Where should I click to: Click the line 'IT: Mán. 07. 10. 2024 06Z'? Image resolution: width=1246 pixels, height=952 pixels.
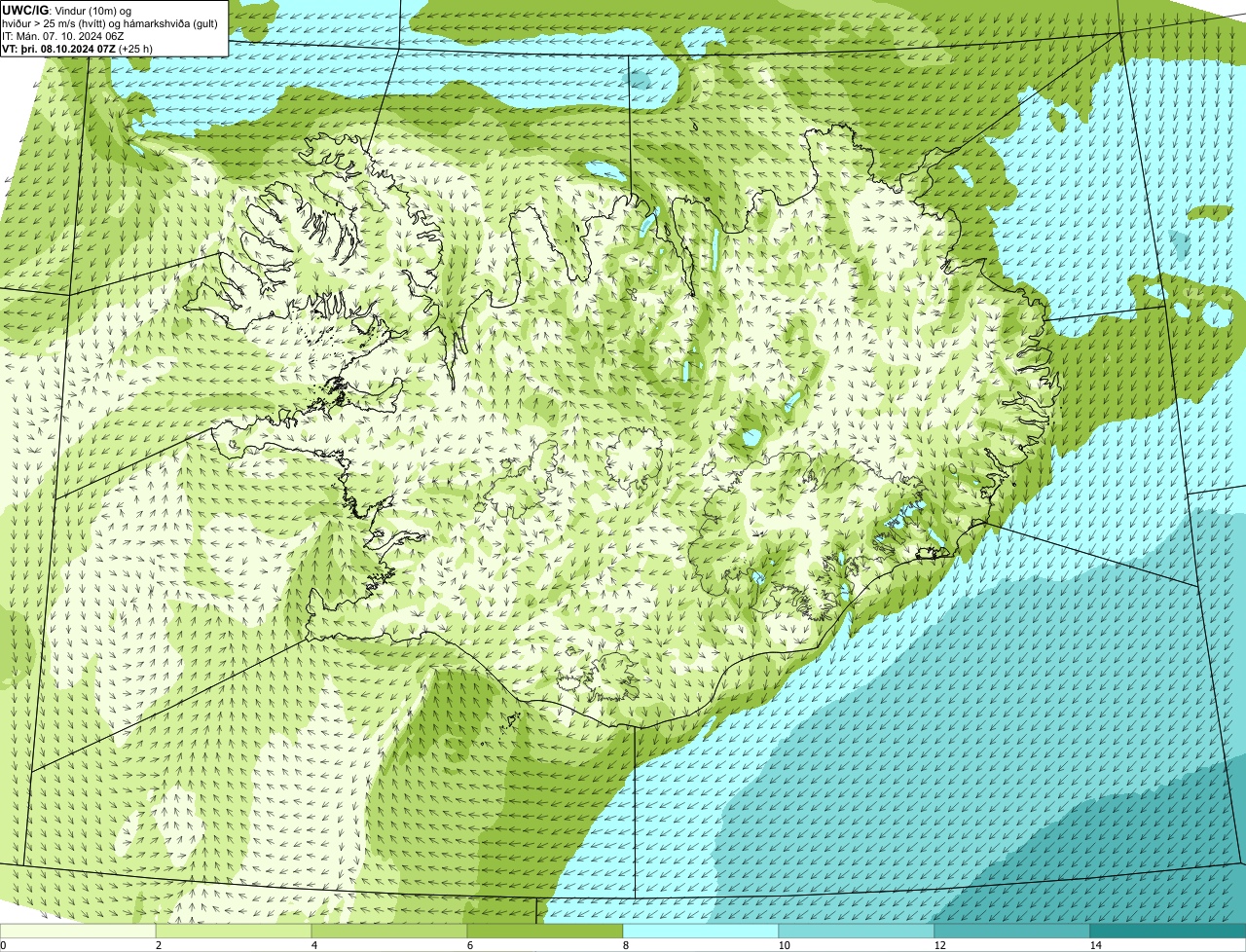[62, 36]
